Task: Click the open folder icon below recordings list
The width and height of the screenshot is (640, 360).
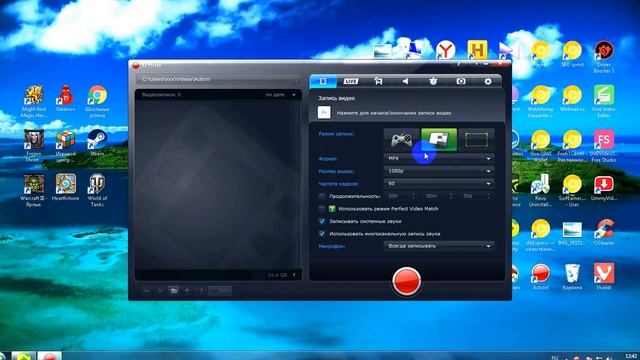Action: pyautogui.click(x=173, y=291)
